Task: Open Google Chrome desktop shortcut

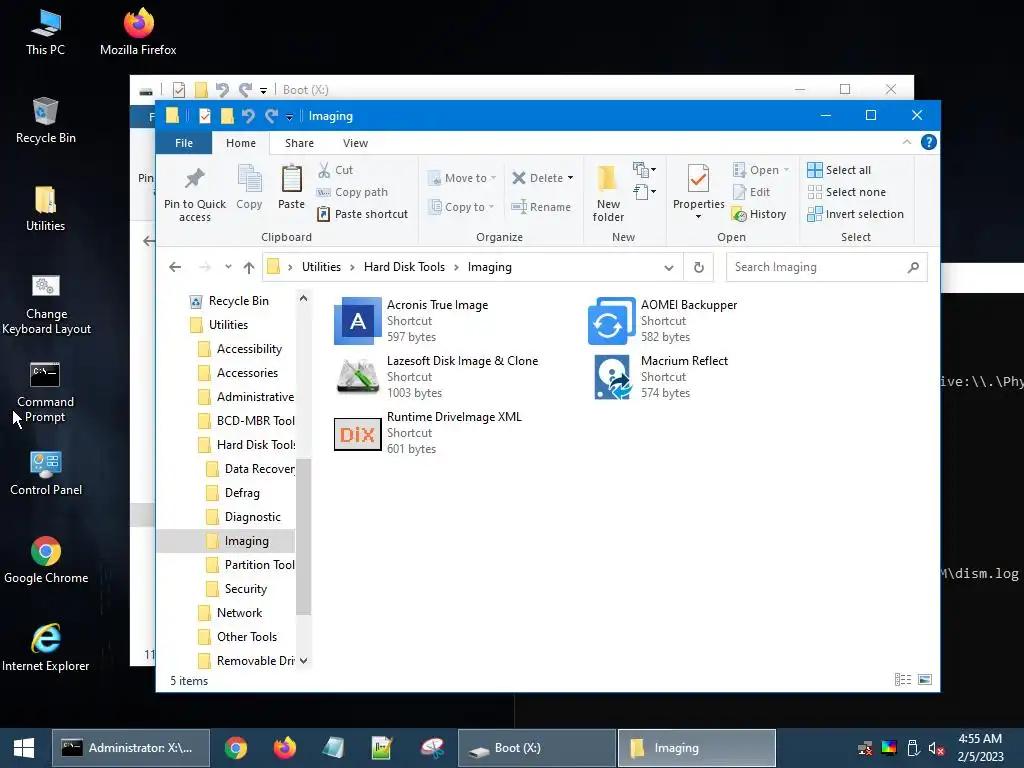Action: [46, 560]
